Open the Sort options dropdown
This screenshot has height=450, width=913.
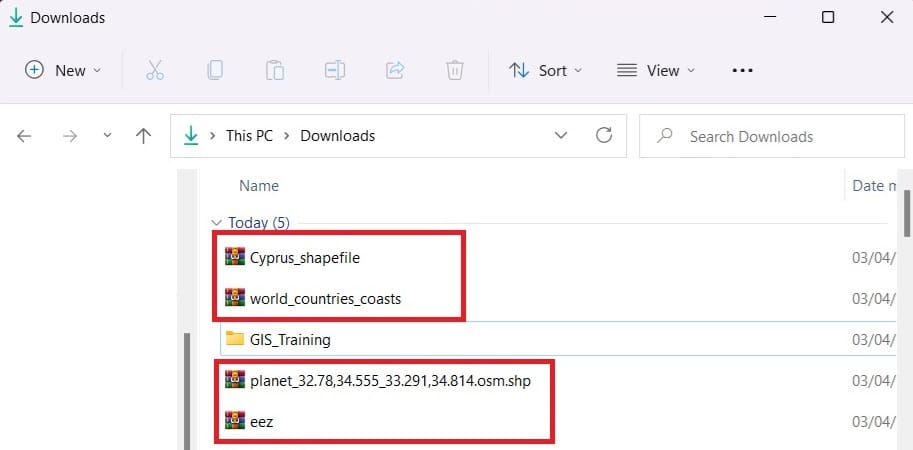545,70
